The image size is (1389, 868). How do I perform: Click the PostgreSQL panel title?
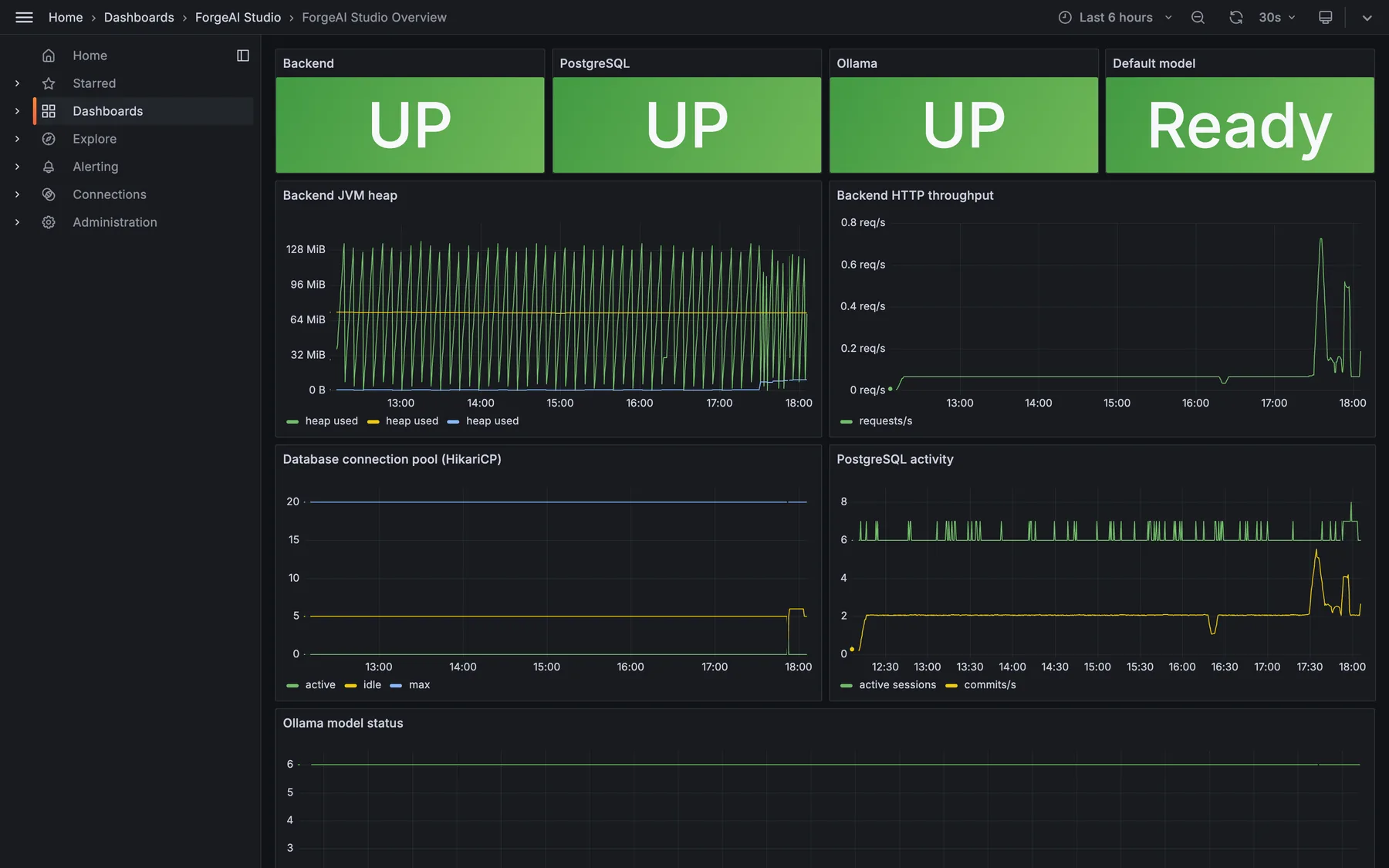coord(595,63)
